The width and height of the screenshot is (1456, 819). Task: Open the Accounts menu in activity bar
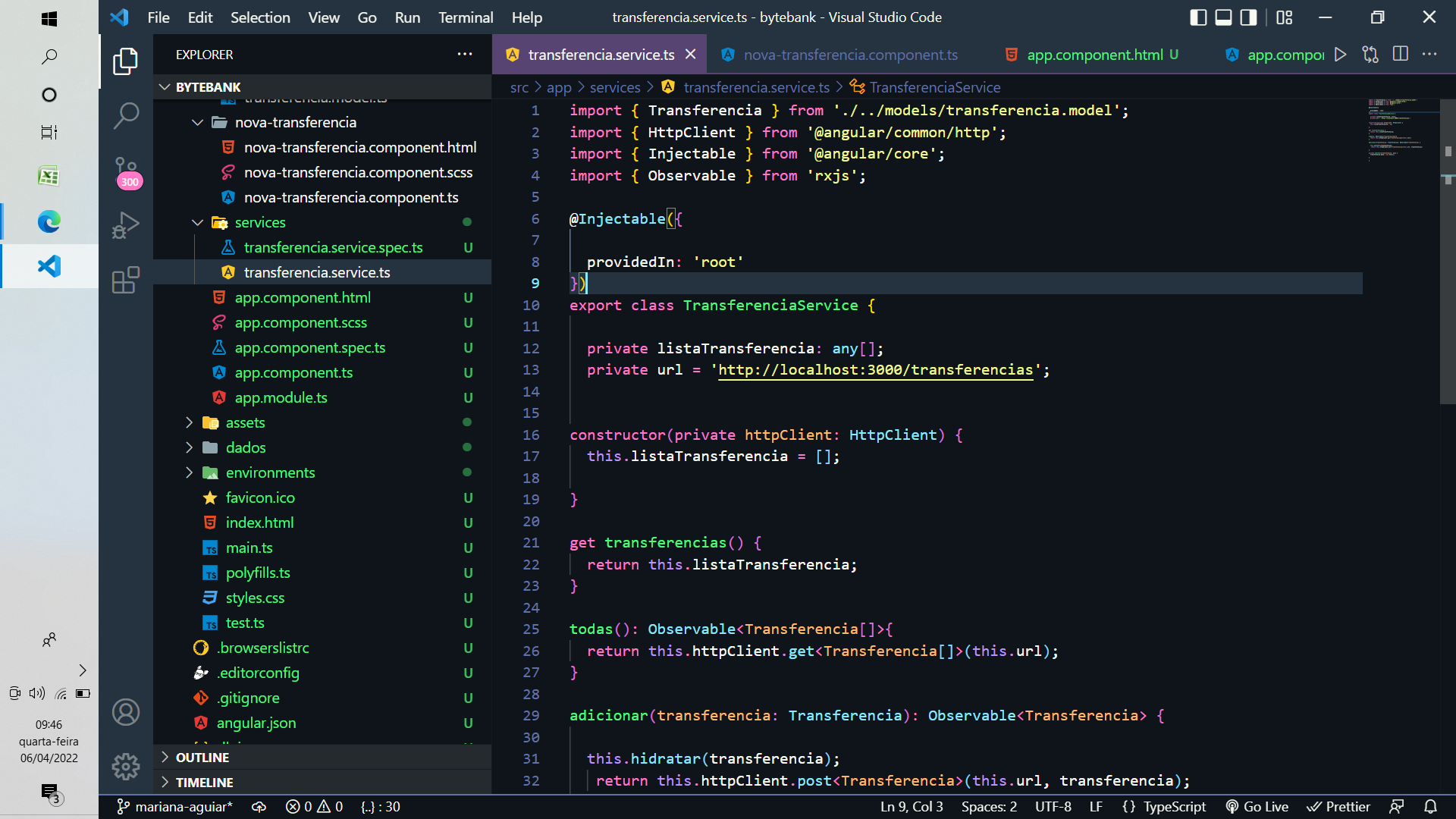[125, 712]
